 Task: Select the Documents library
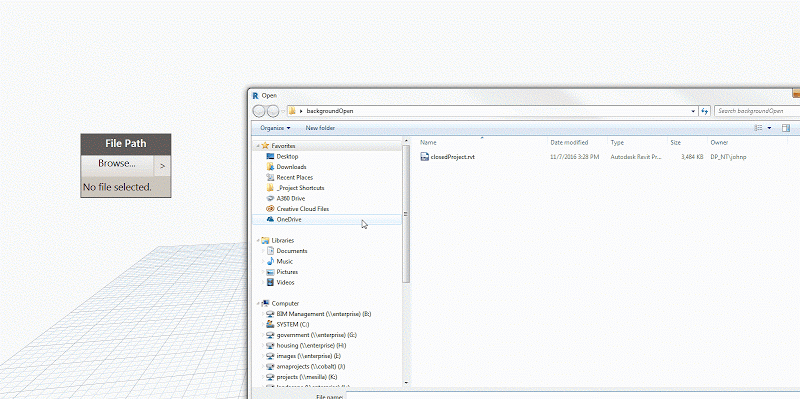291,251
